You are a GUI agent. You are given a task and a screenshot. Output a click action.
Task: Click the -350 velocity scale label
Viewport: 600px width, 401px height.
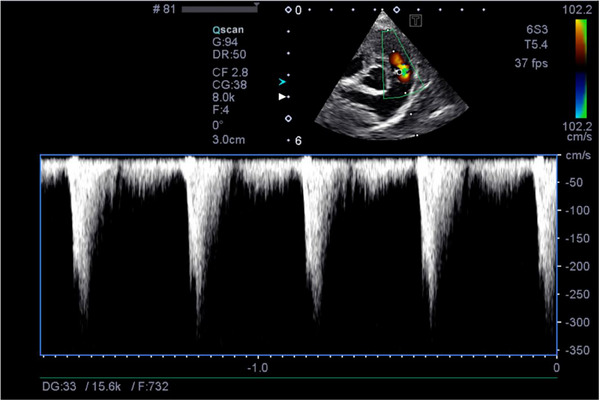tap(577, 350)
